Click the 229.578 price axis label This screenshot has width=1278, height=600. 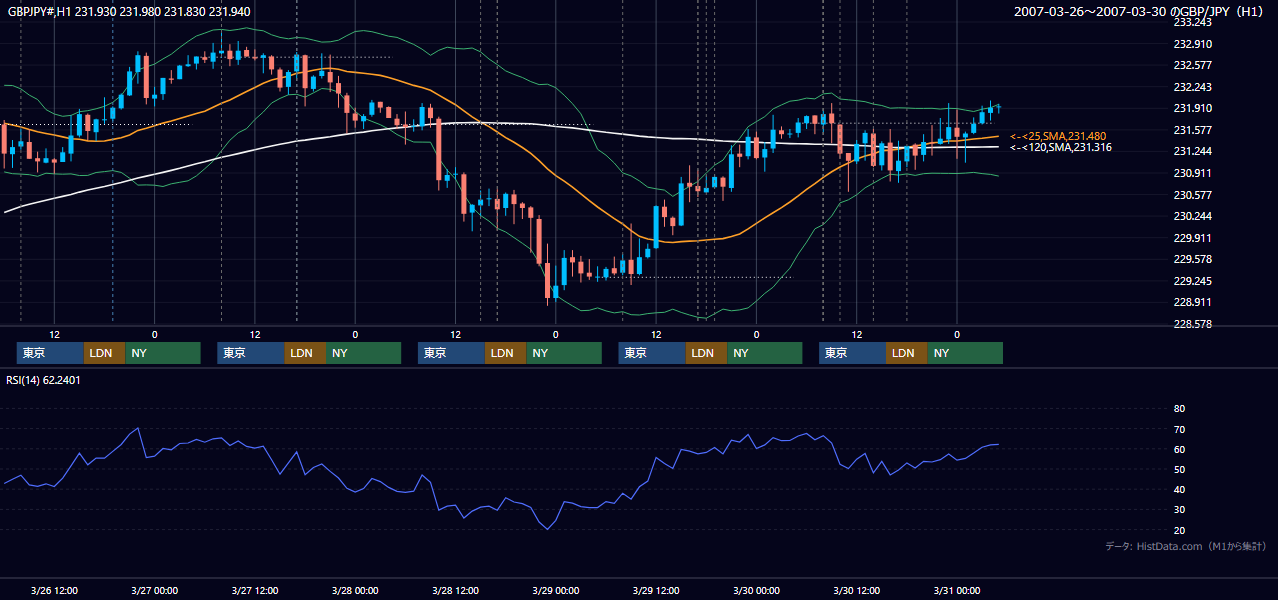pyautogui.click(x=1191, y=259)
